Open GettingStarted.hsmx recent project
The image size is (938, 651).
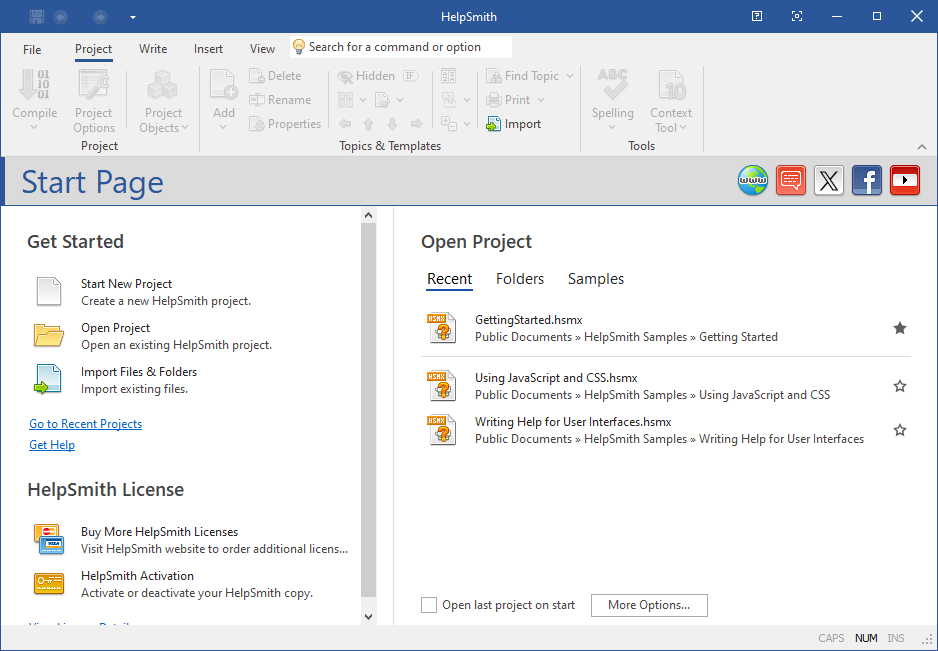pos(666,328)
